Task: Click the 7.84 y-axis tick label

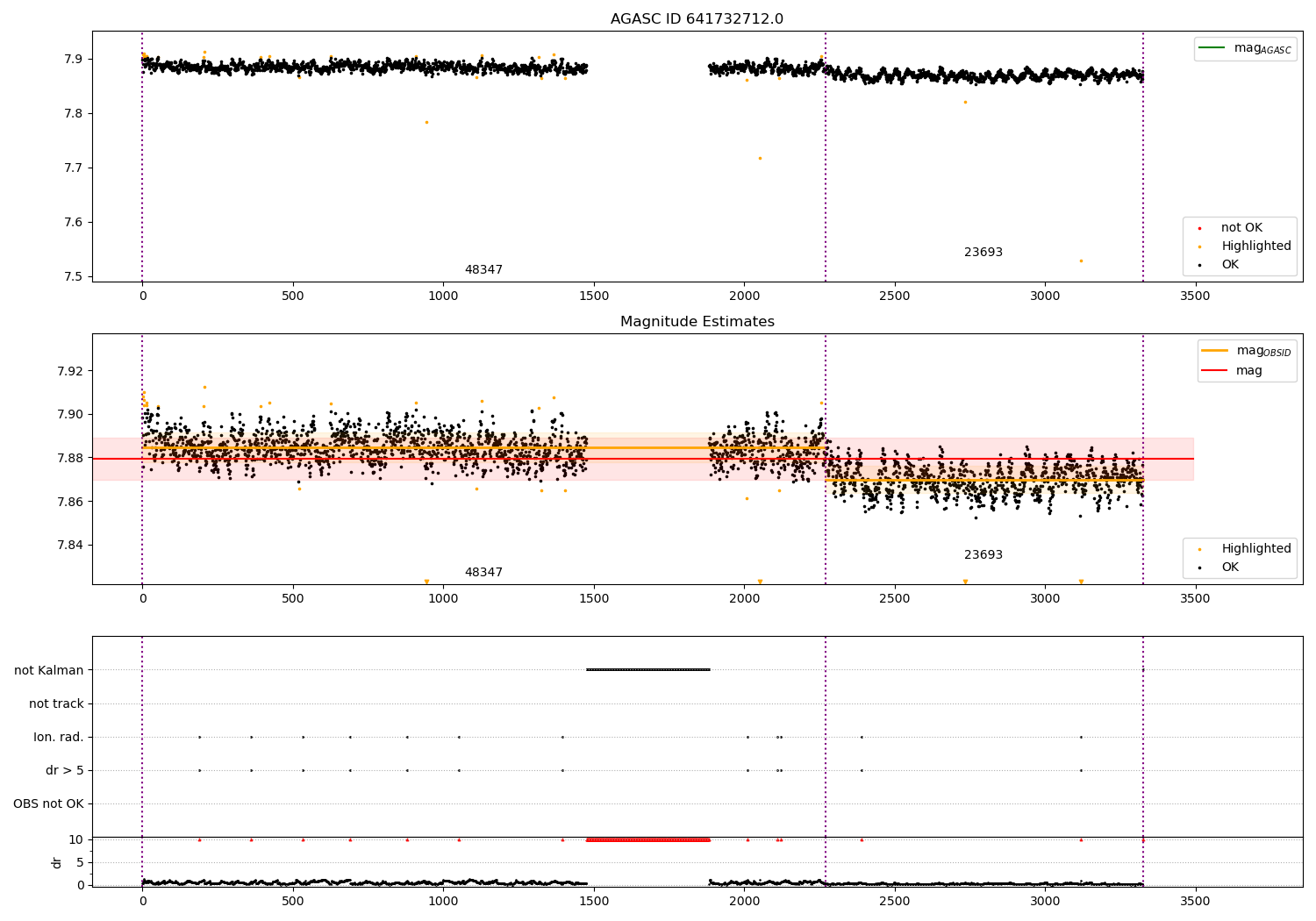Action: (x=69, y=546)
